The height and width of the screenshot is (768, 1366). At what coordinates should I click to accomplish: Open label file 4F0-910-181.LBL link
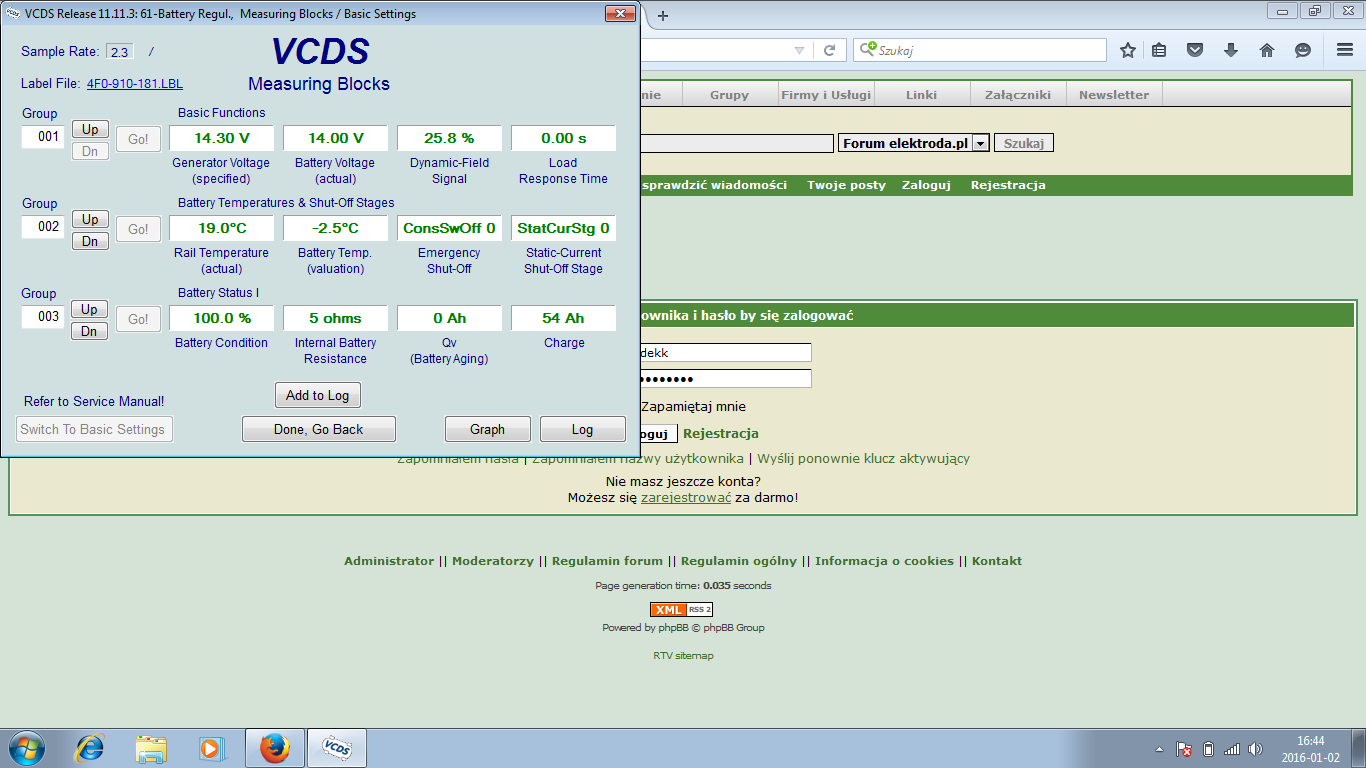coord(135,84)
